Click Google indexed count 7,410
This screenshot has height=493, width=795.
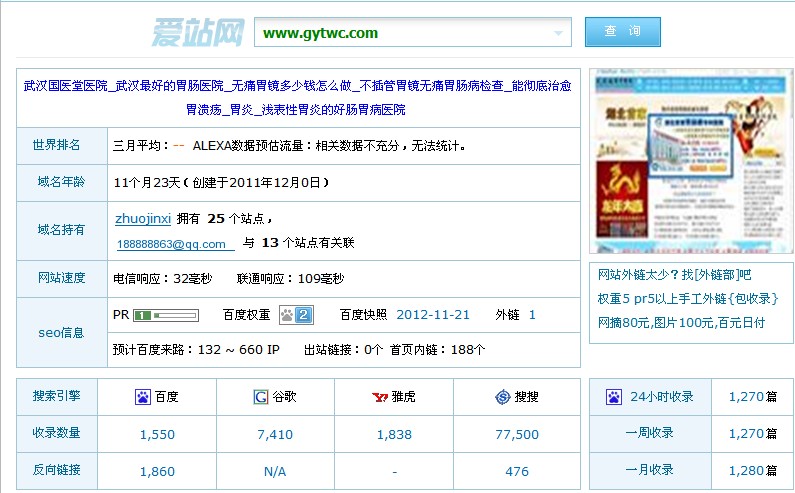coord(275,434)
